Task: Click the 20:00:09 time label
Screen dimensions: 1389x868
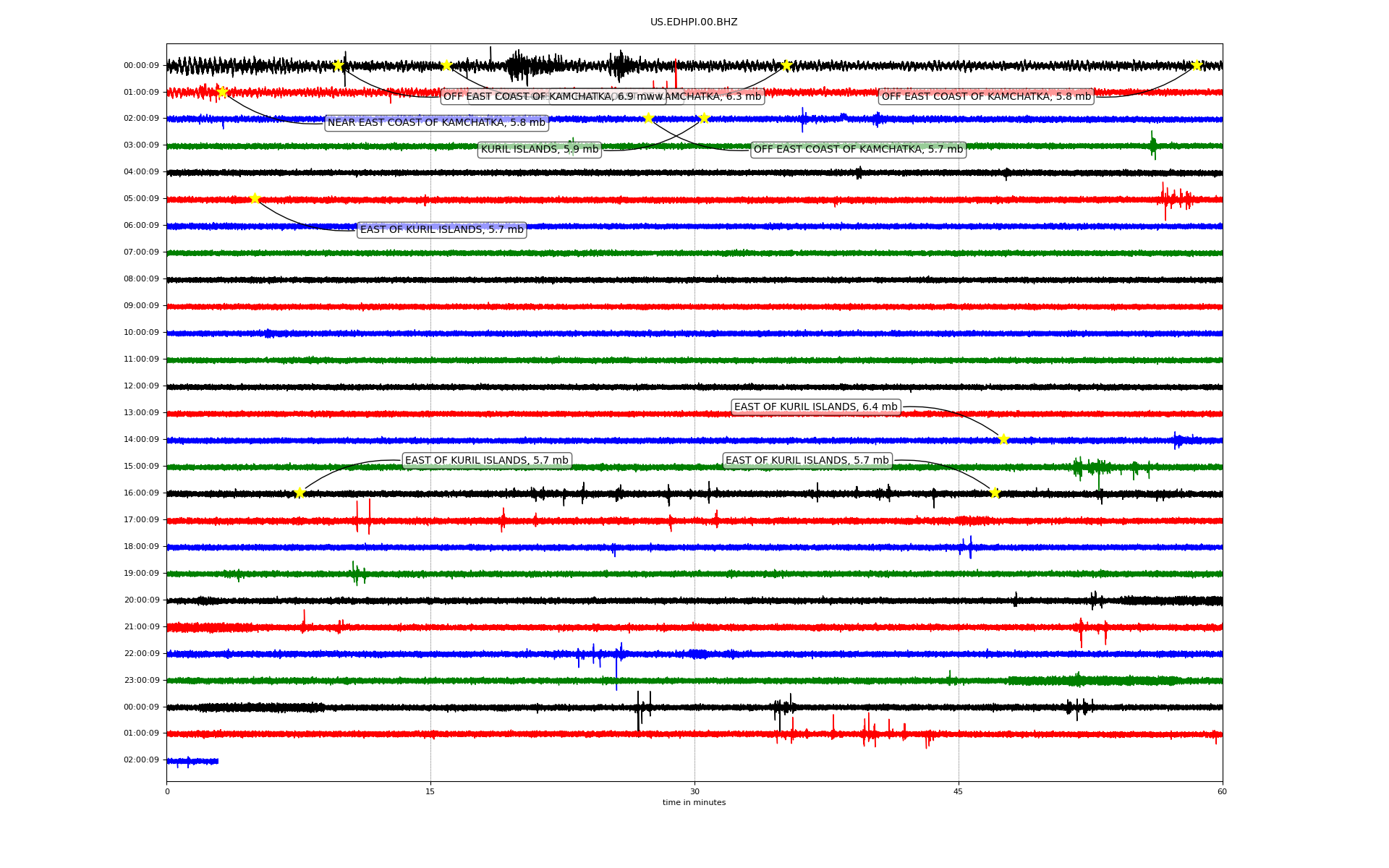Action: (141, 600)
